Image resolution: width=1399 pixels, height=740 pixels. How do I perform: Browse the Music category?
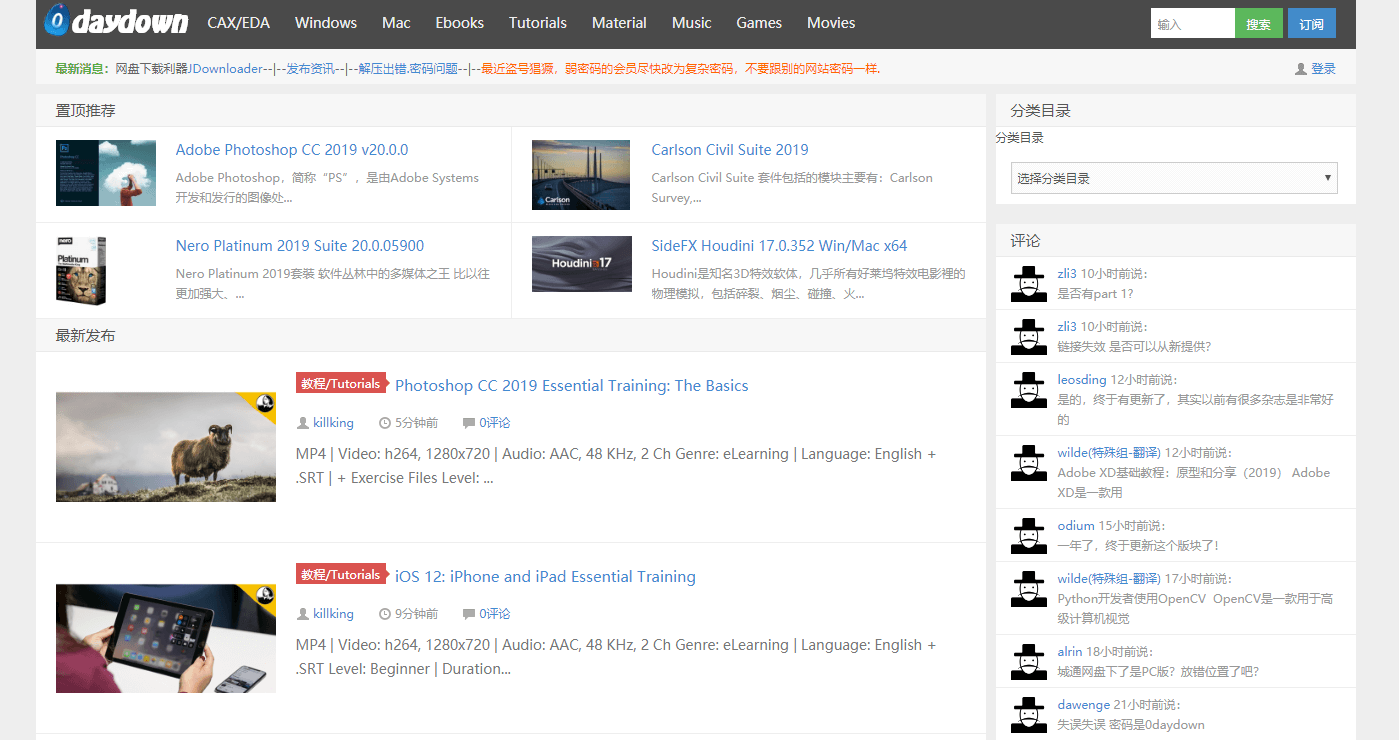point(692,22)
